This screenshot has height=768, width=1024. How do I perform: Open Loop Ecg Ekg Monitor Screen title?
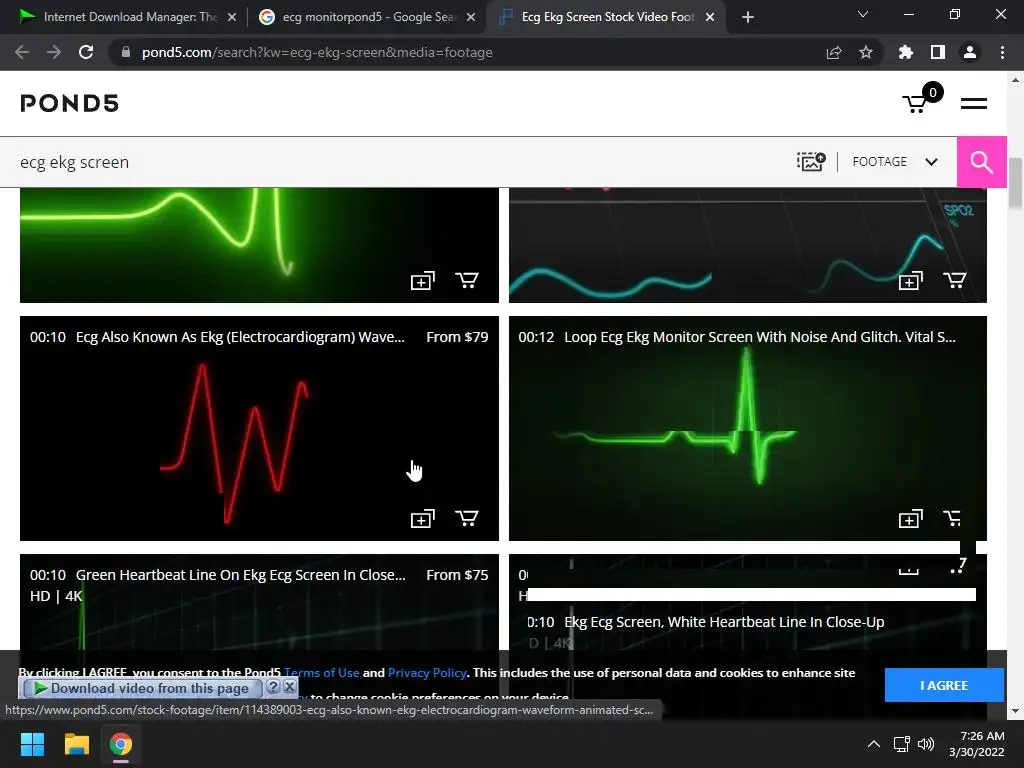[760, 337]
